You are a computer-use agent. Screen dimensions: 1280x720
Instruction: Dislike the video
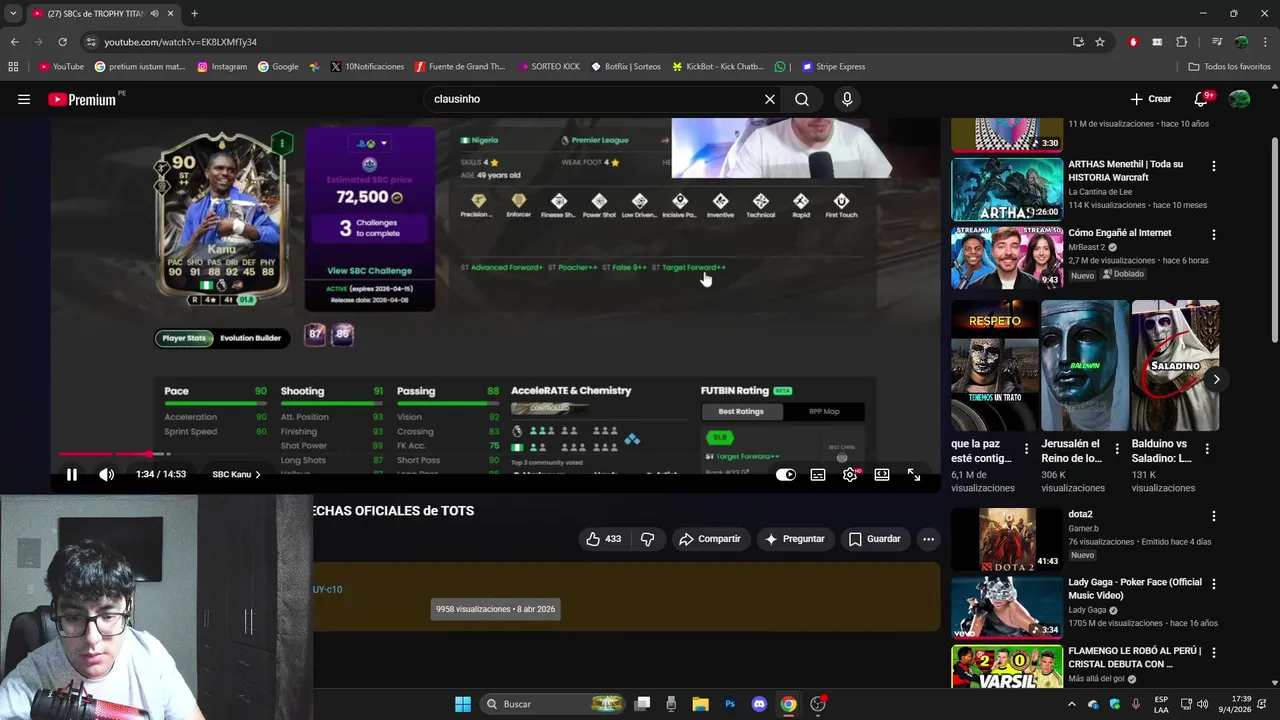648,539
